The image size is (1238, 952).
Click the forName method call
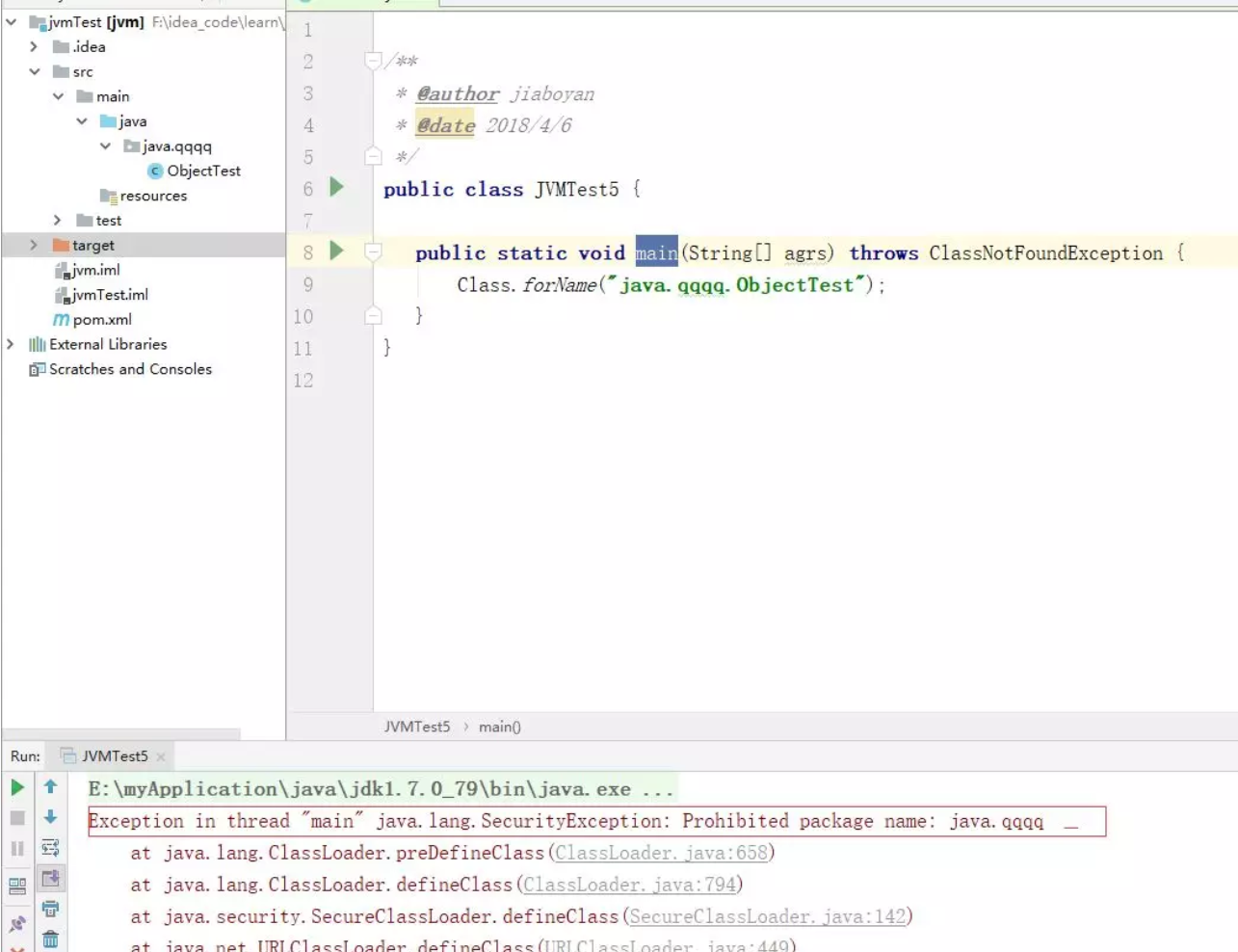pos(560,285)
